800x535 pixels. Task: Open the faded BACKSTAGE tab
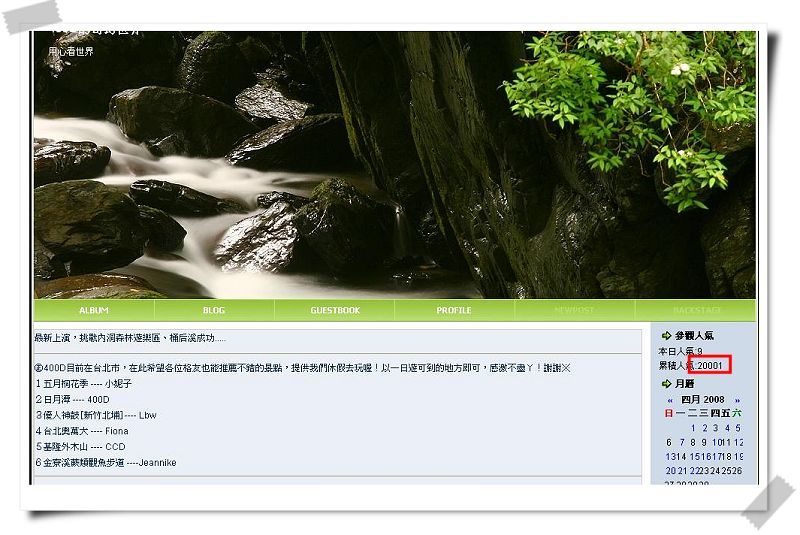(696, 310)
